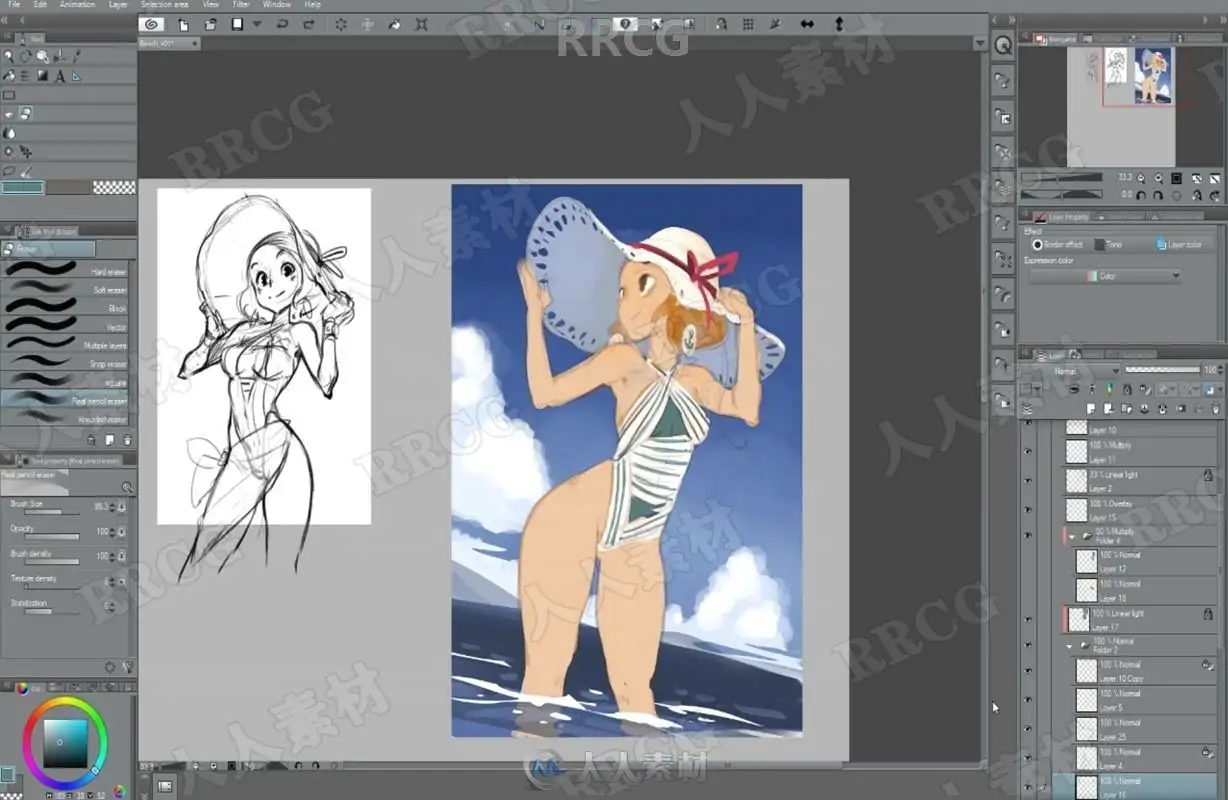1228x800 pixels.
Task: Select the Ruler tool in tool palette
Action: point(76,76)
